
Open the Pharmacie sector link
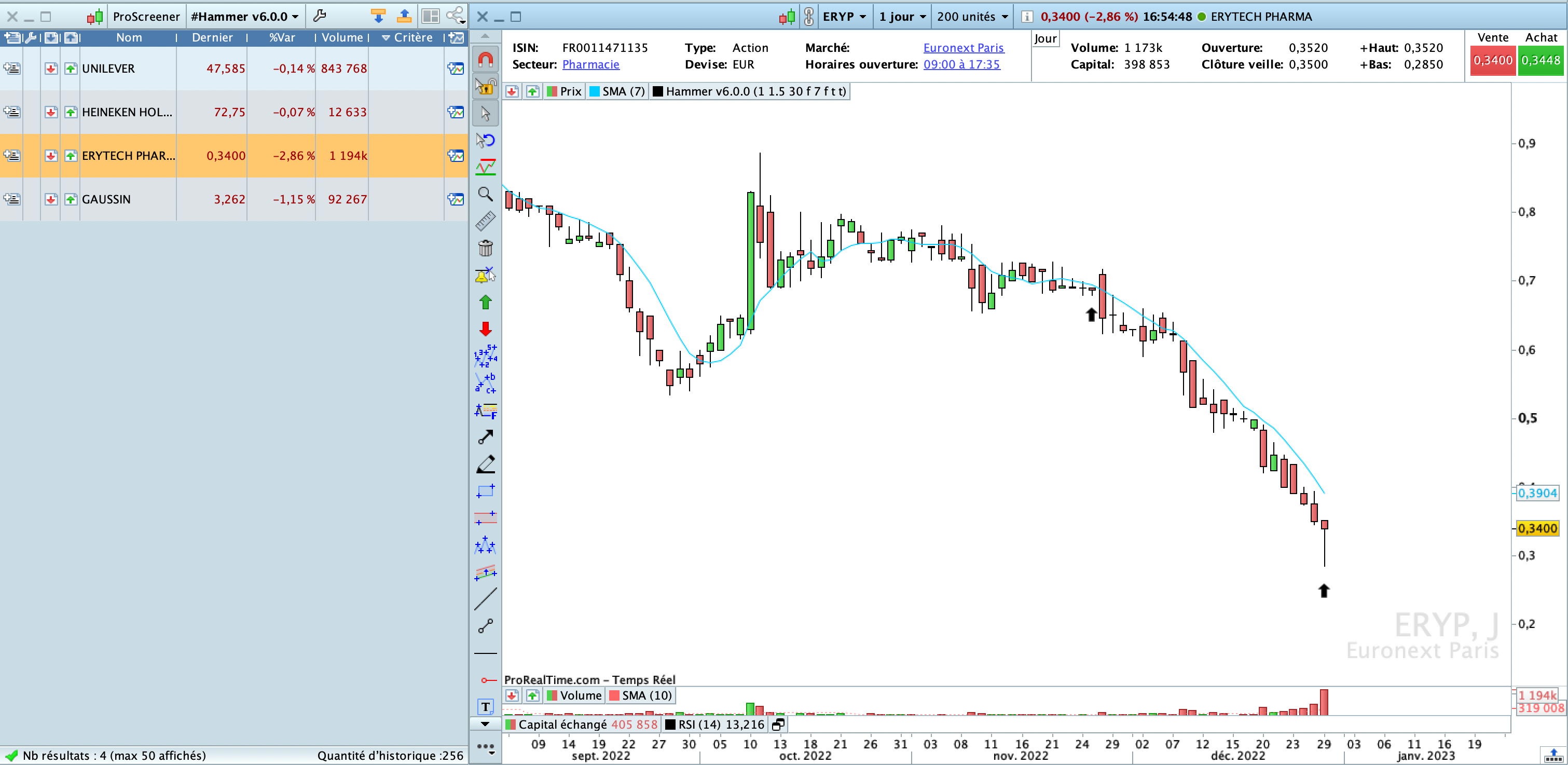[x=590, y=64]
